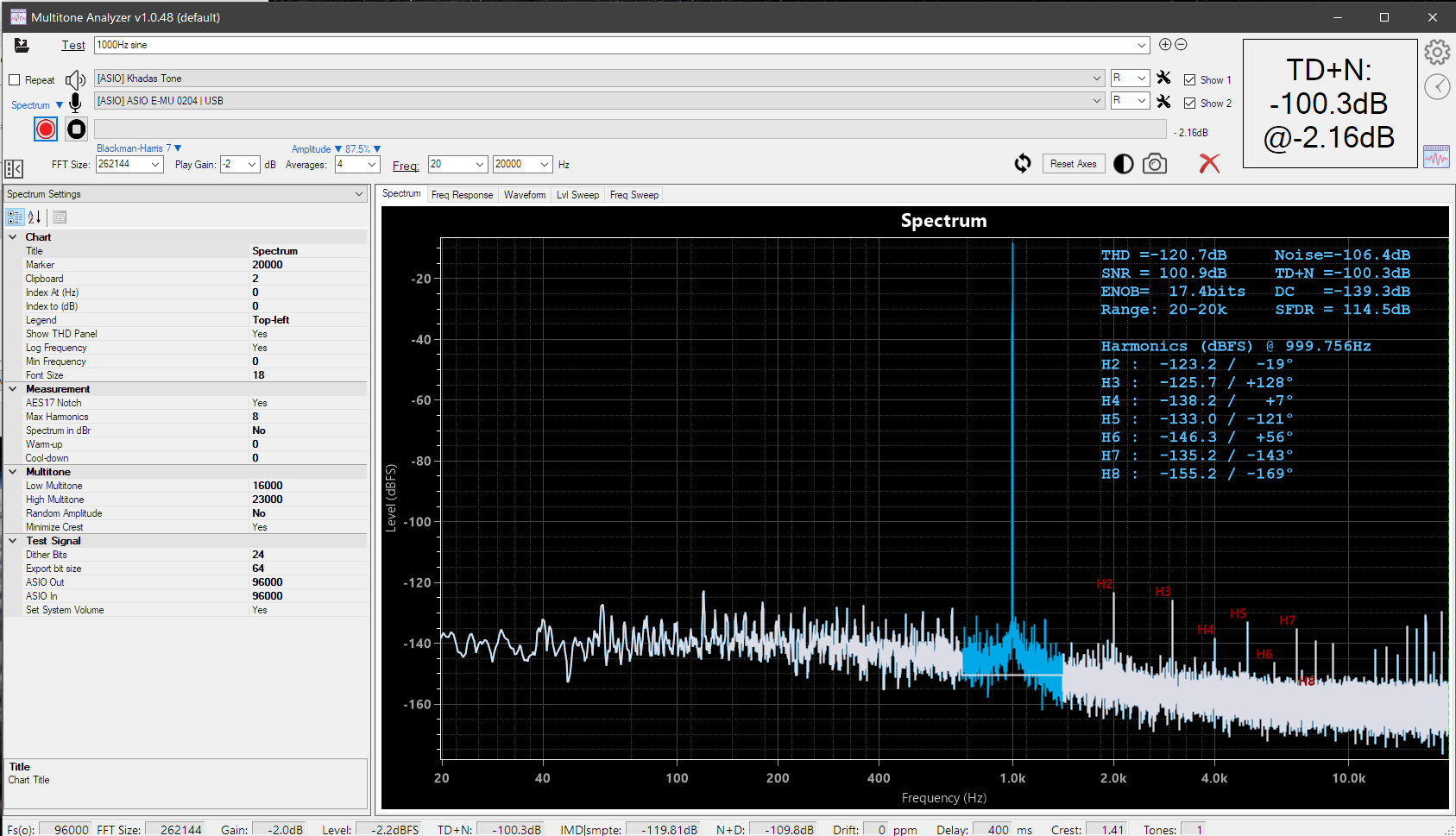Open the FFT Size 262144 dropdown
The height and width of the screenshot is (836, 1456).
coord(155,164)
